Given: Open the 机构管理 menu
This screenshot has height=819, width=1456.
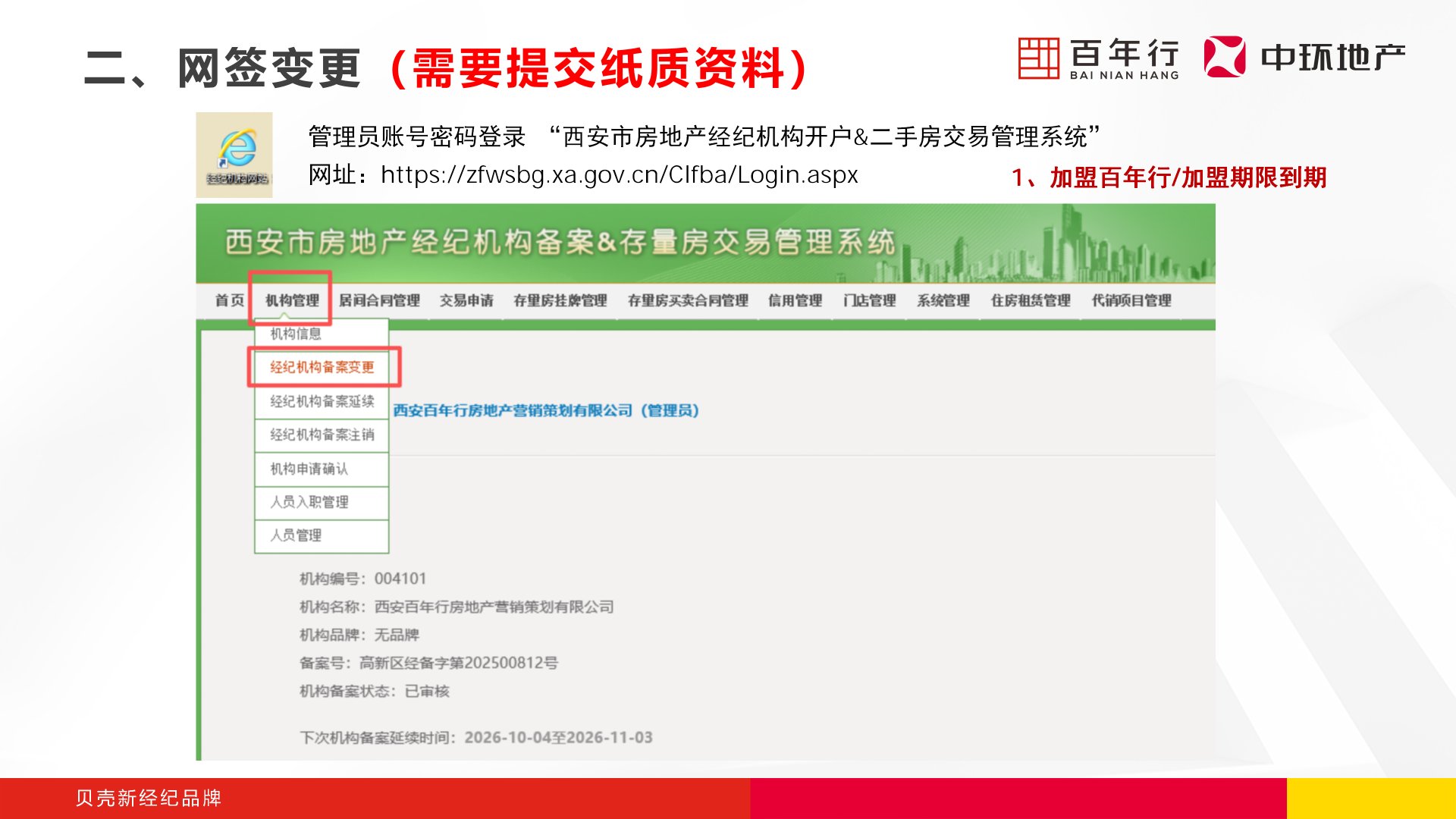Looking at the screenshot, I should pyautogui.click(x=292, y=300).
